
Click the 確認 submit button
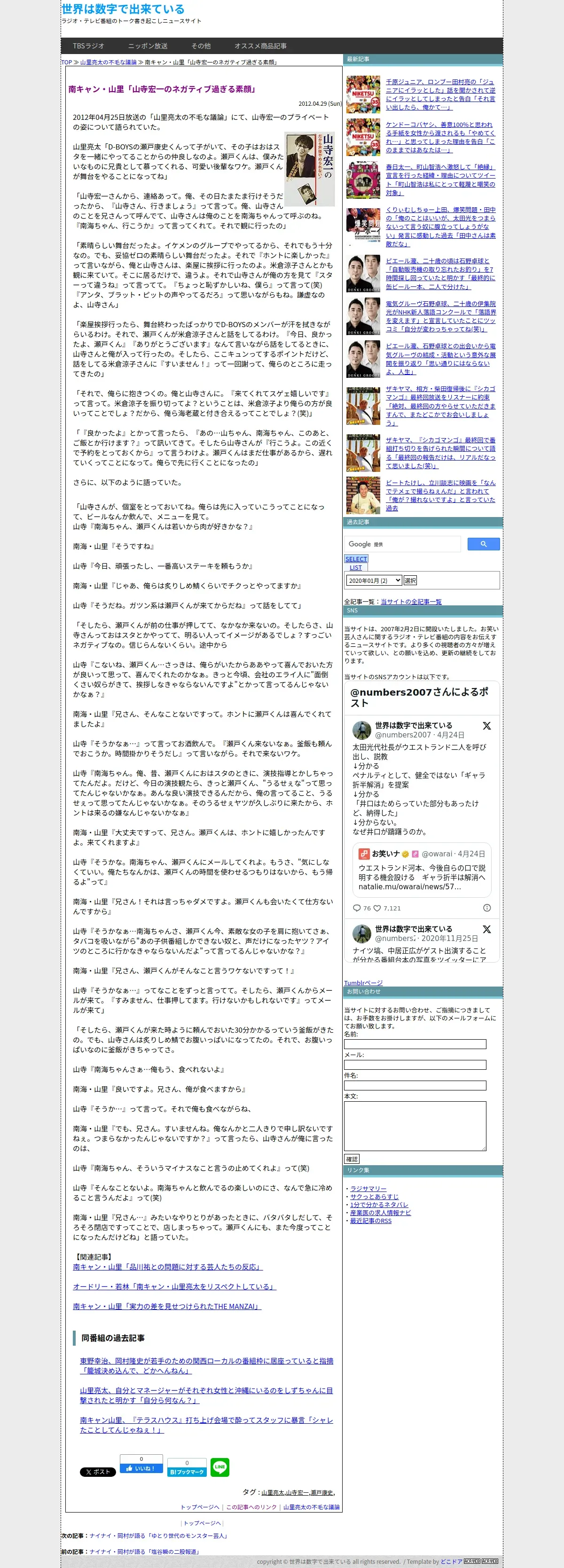[352, 1159]
